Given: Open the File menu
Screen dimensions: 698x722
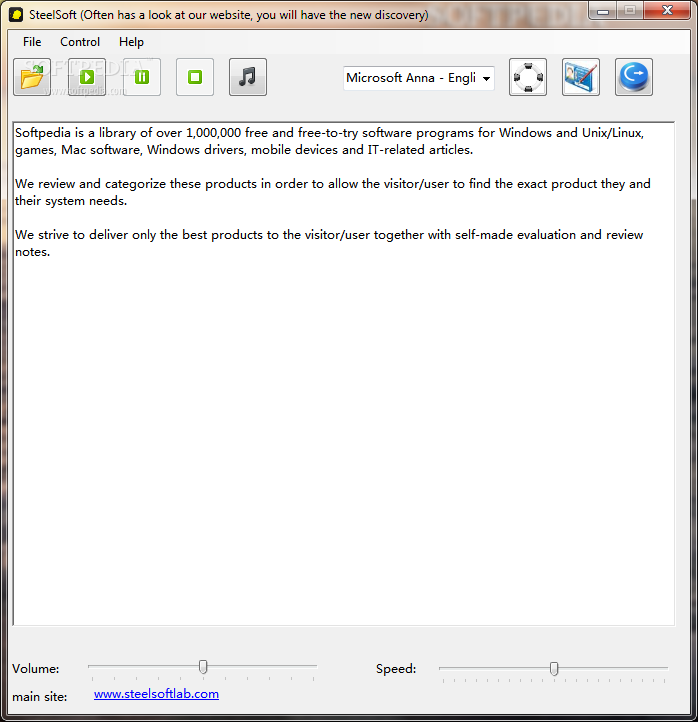Looking at the screenshot, I should [32, 42].
